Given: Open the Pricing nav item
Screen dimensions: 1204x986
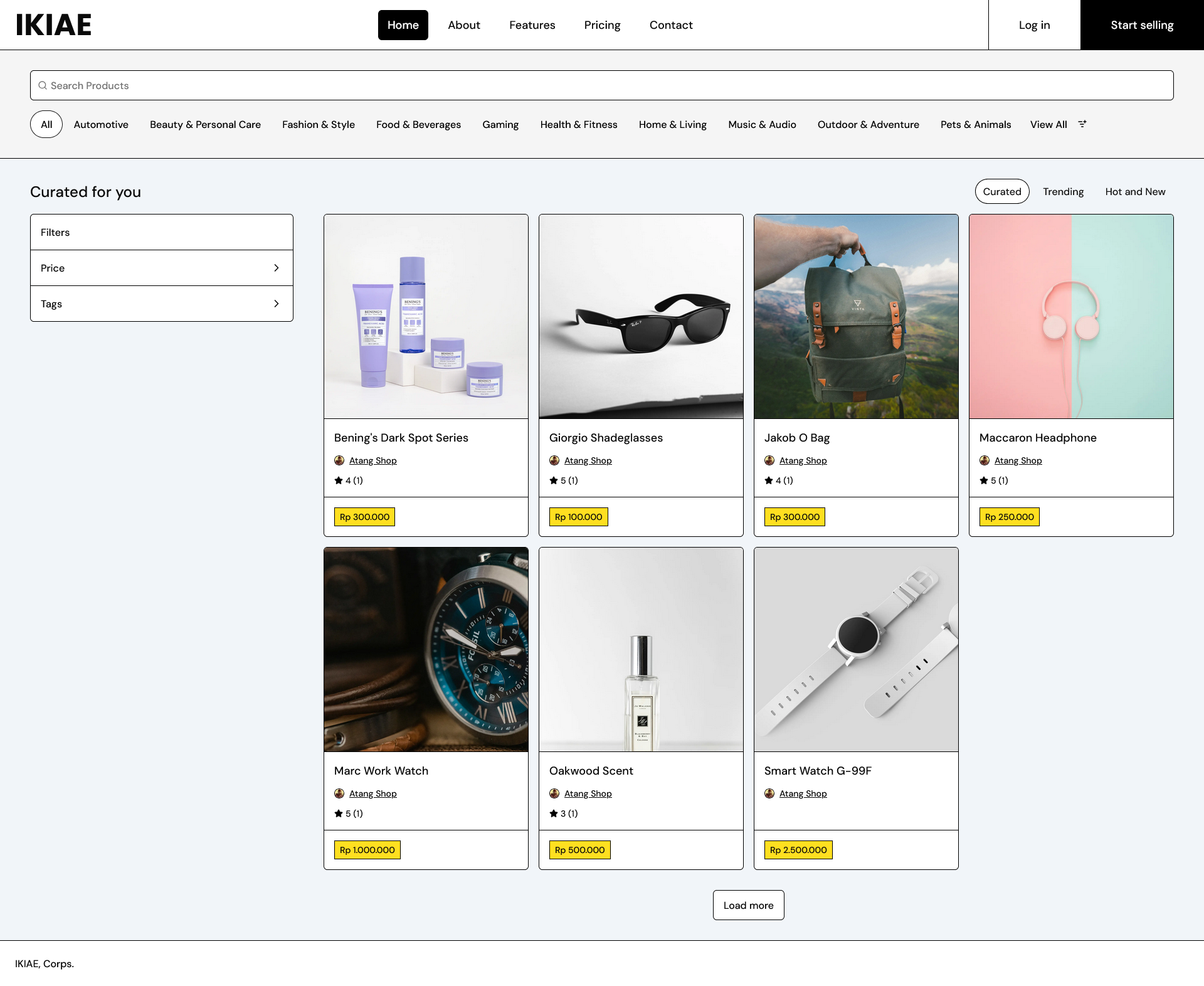Looking at the screenshot, I should 602,25.
